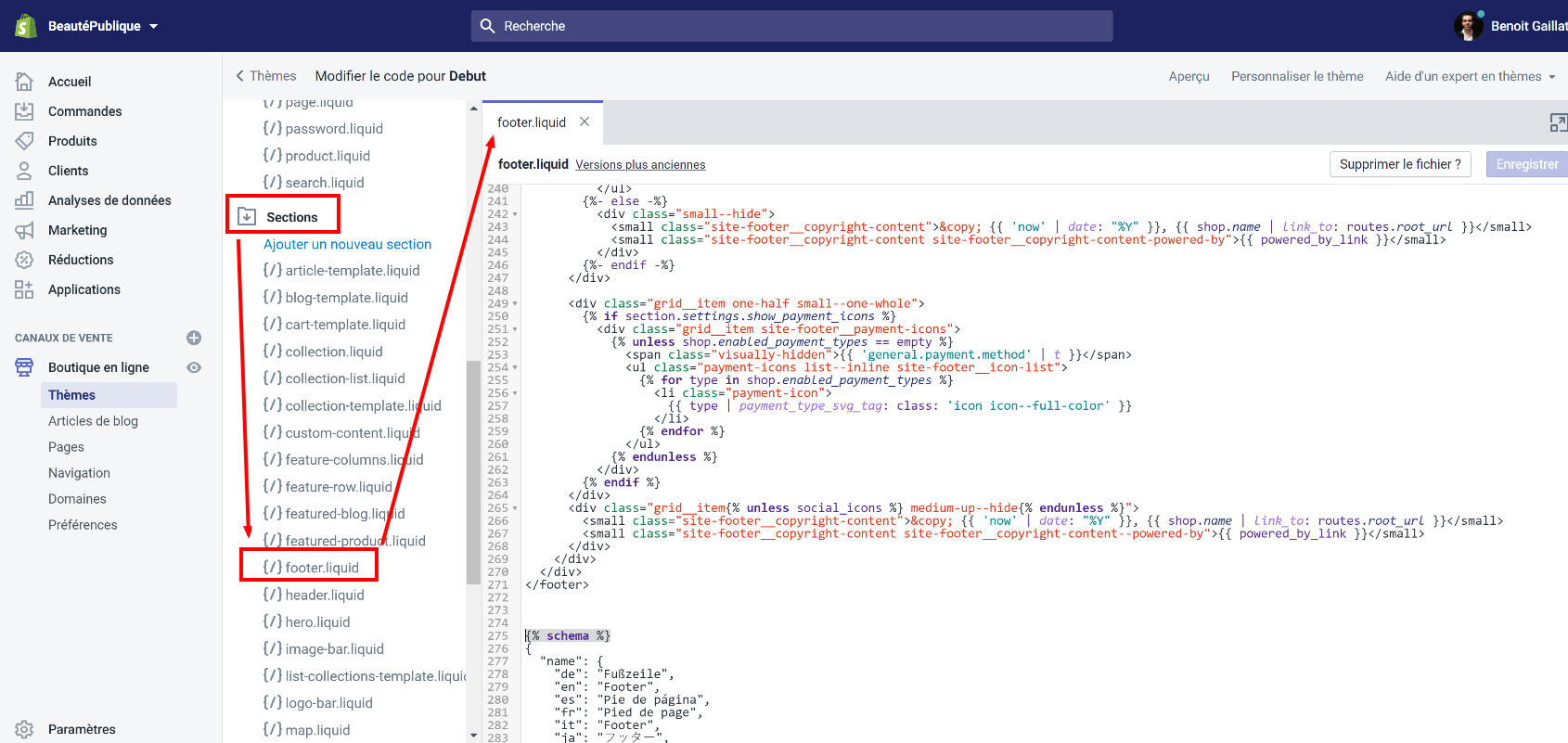Close the footer.liquid tab
The height and width of the screenshot is (743, 1568).
(585, 122)
